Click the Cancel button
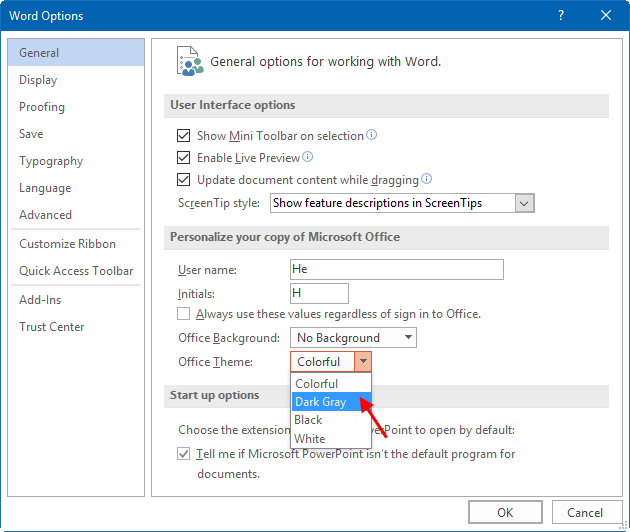Image resolution: width=630 pixels, height=532 pixels. point(585,512)
